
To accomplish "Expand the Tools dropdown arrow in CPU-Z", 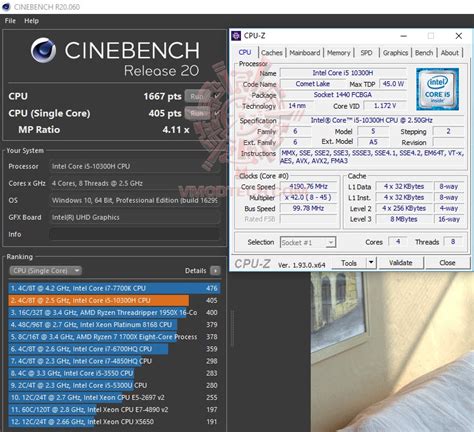I will click(x=371, y=263).
